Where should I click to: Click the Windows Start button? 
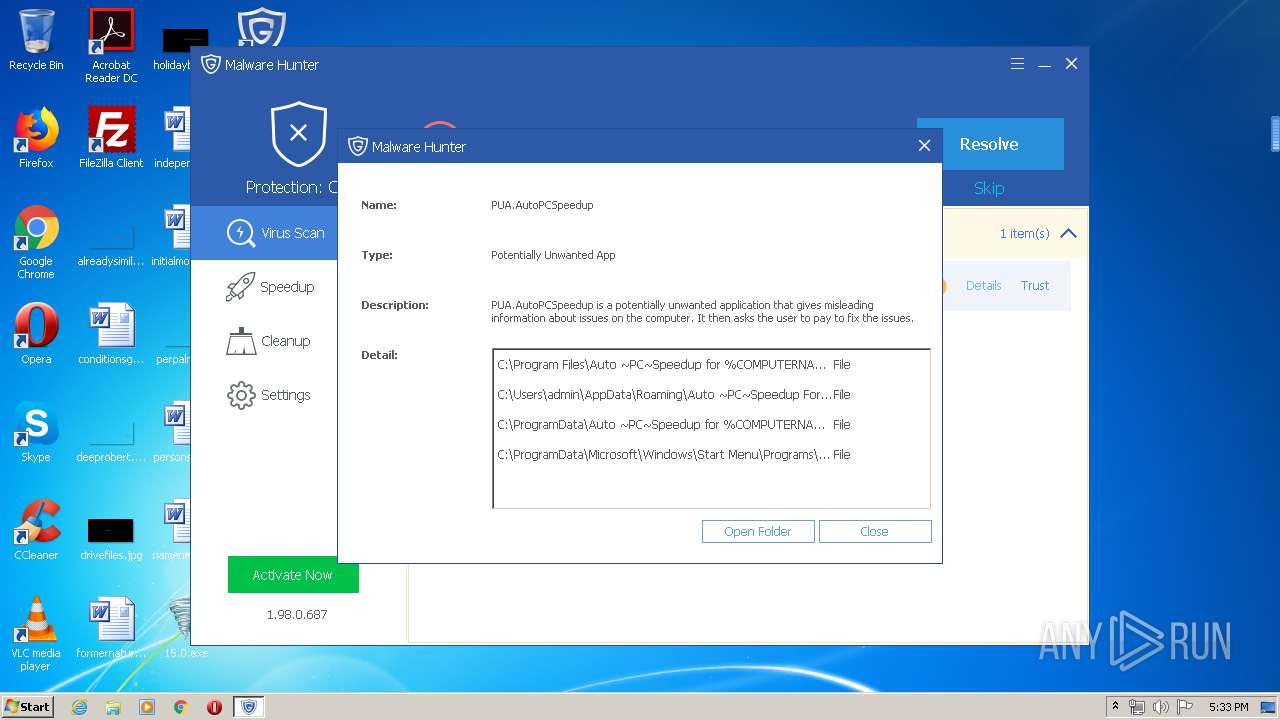[x=28, y=706]
